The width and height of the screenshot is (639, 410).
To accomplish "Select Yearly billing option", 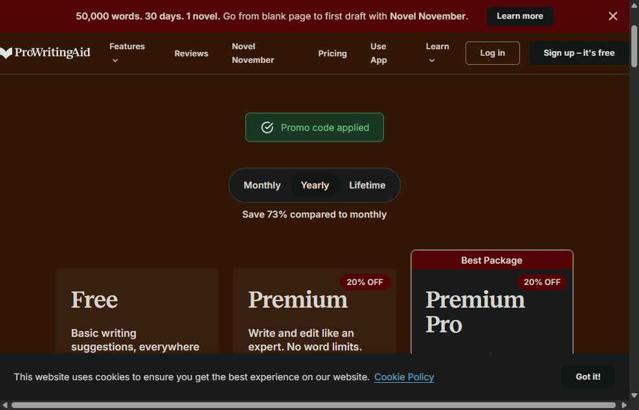I will [x=315, y=185].
